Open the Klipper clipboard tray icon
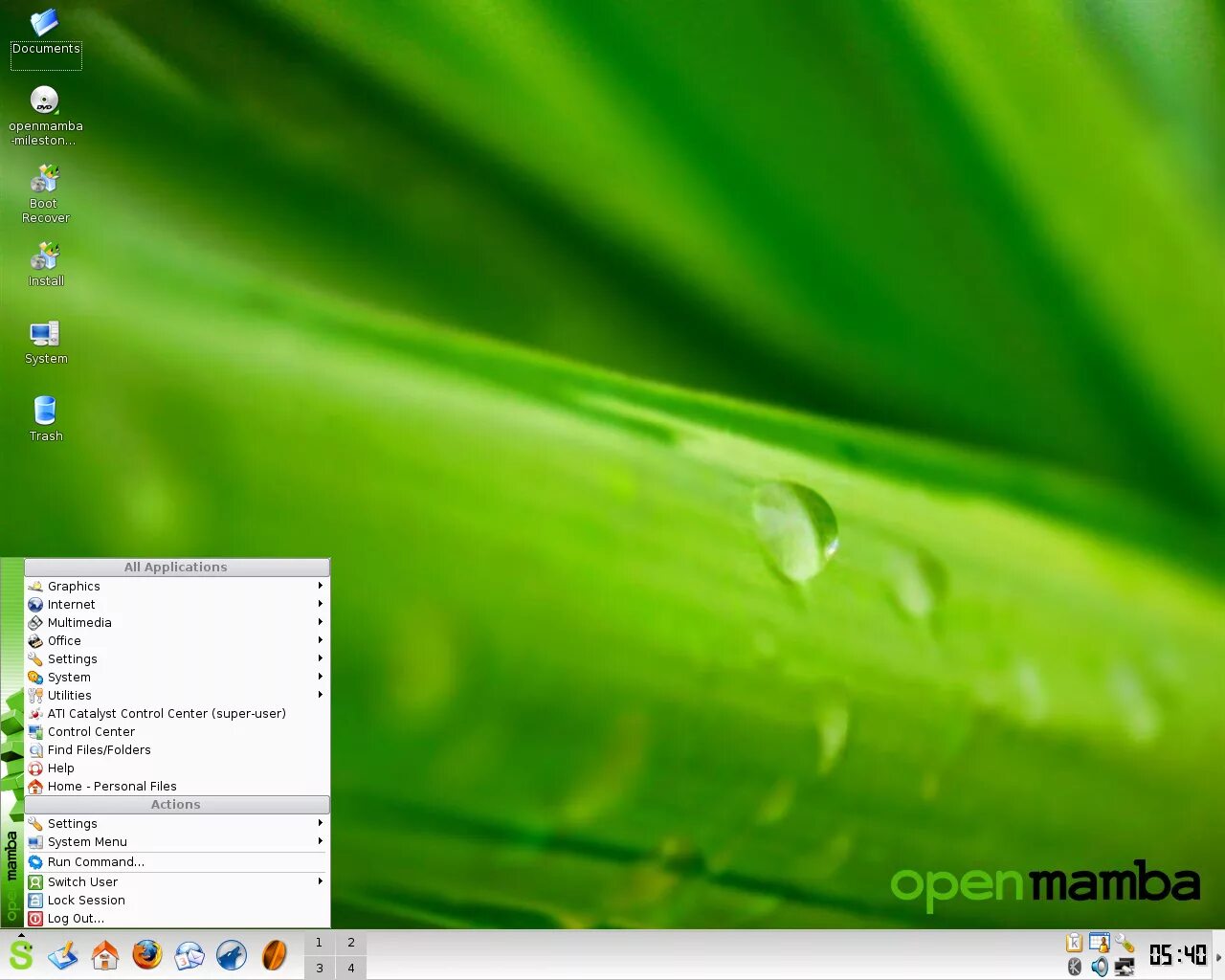 click(1074, 943)
